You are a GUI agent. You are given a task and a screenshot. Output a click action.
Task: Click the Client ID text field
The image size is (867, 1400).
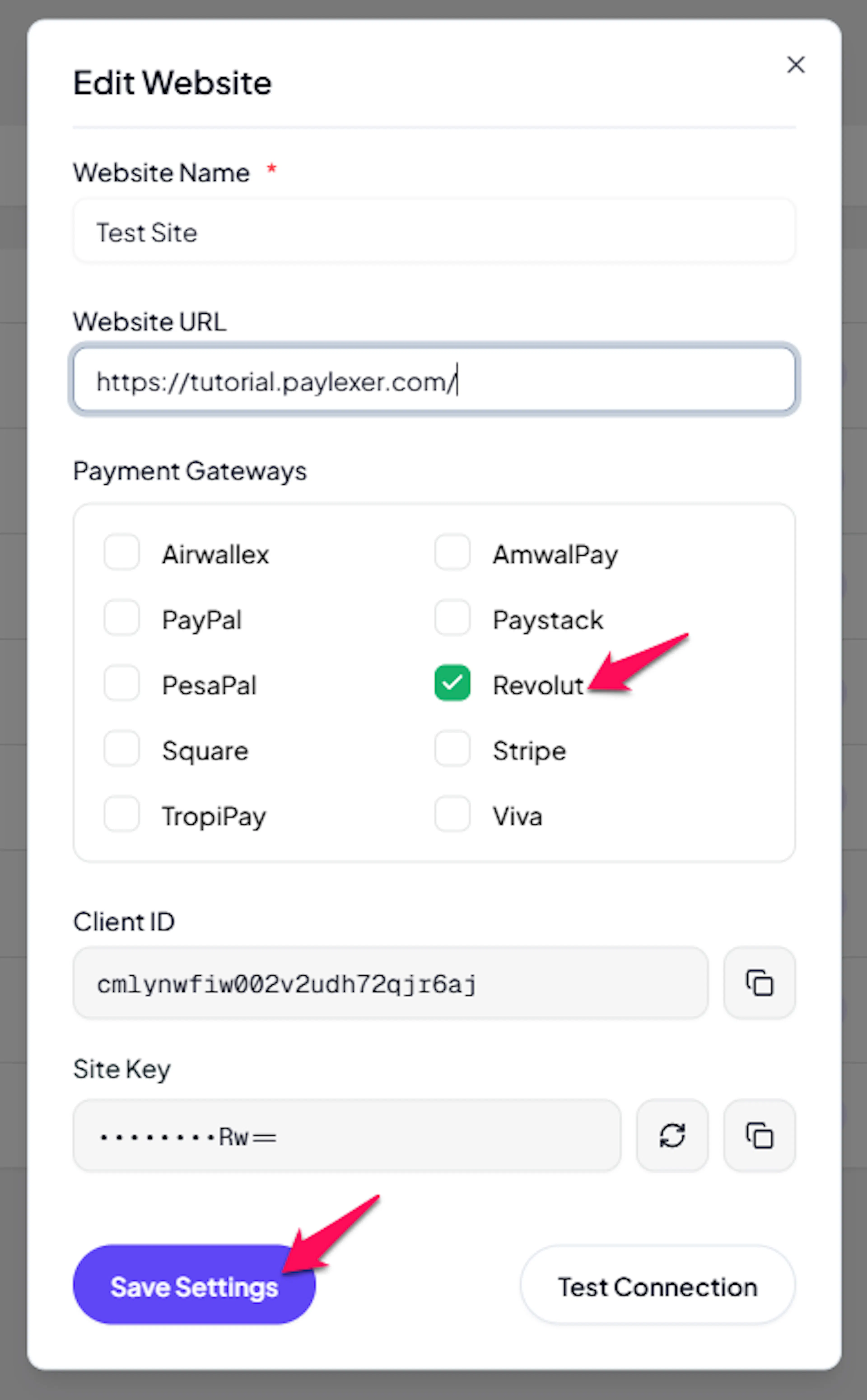[390, 983]
